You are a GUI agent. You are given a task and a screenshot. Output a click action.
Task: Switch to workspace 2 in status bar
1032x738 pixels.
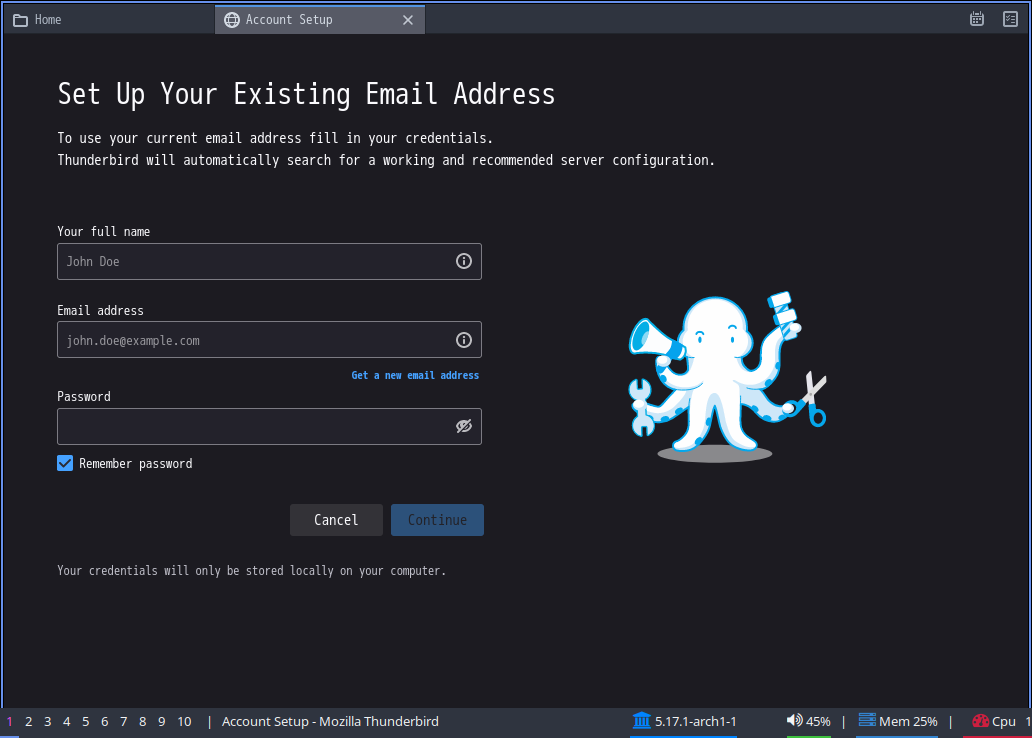pos(29,722)
